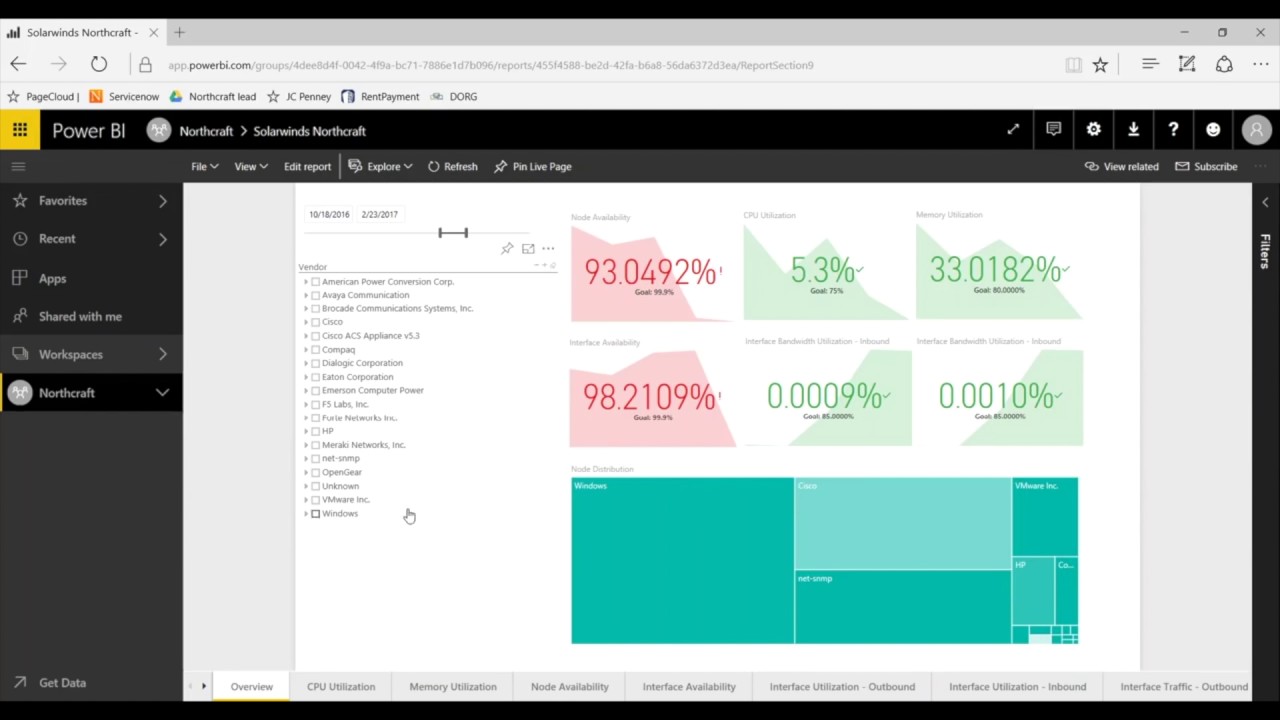
Task: Check the Windows vendor checkbox
Action: 316,513
